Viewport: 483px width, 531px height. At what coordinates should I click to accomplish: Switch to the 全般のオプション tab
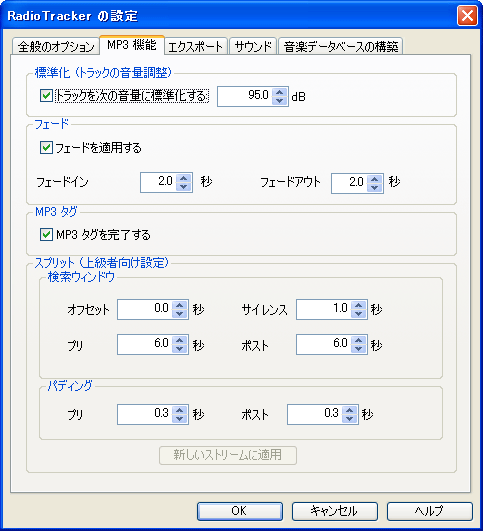point(56,46)
